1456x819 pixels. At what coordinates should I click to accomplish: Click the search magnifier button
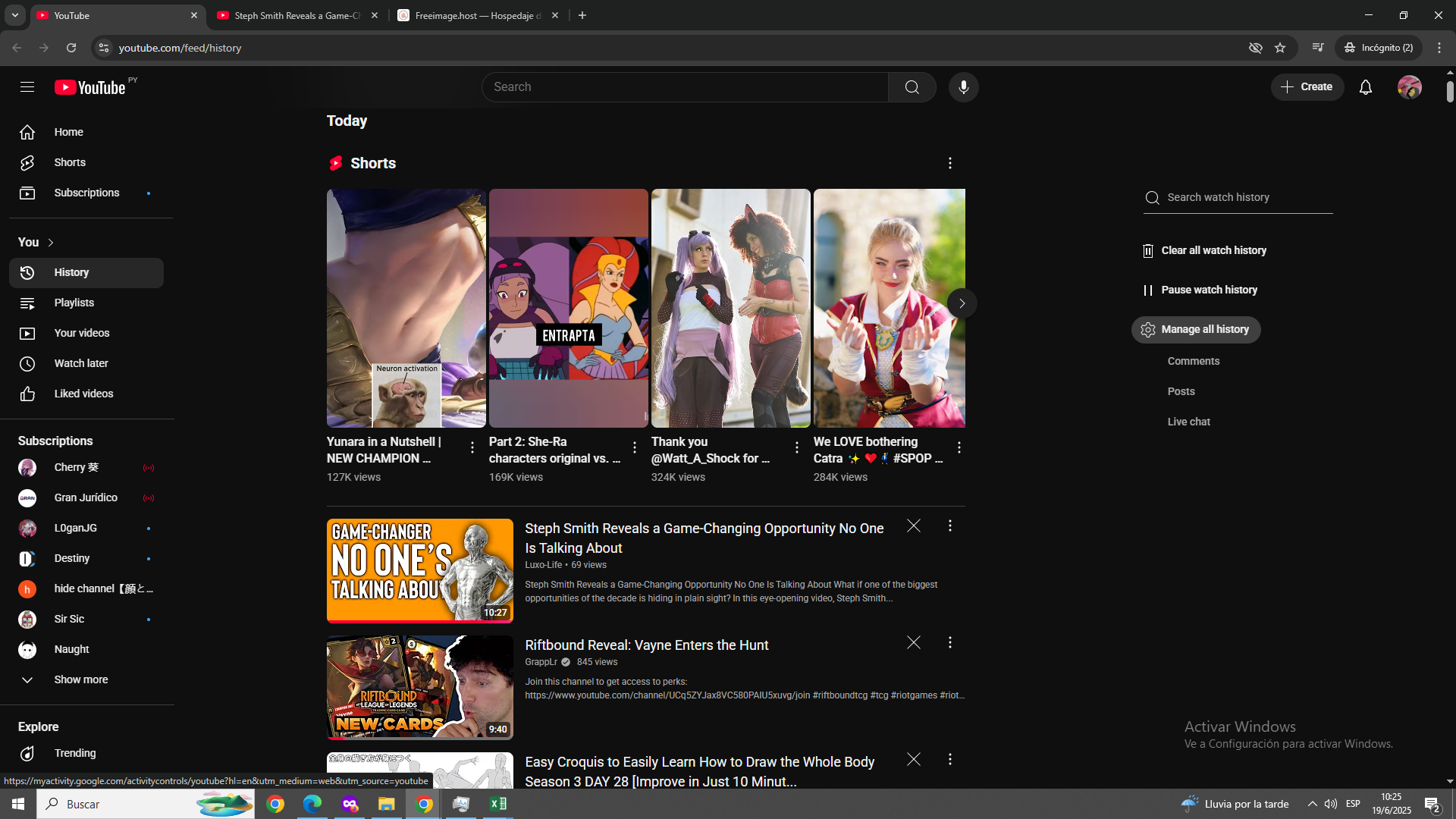tap(912, 87)
